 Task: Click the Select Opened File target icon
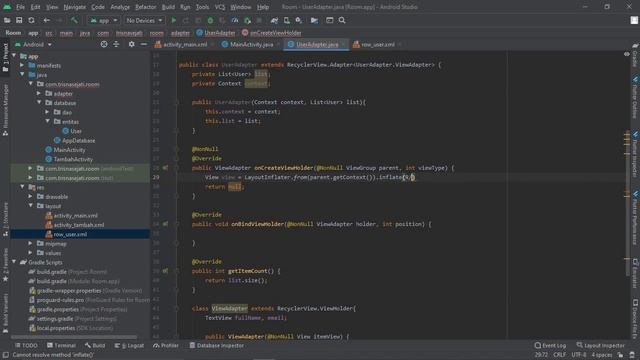coord(104,44)
